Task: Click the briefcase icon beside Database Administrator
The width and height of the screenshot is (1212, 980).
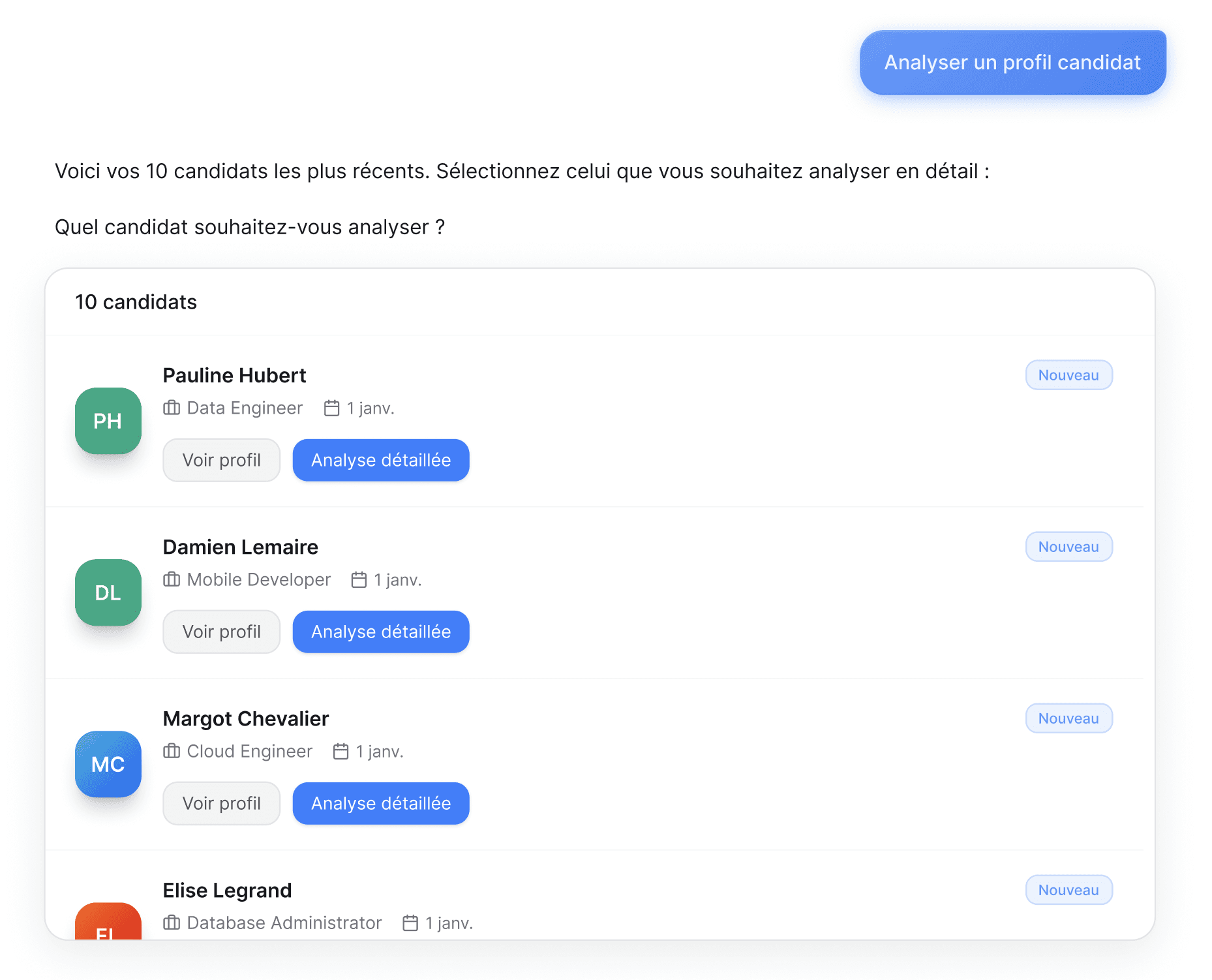Action: tap(172, 923)
